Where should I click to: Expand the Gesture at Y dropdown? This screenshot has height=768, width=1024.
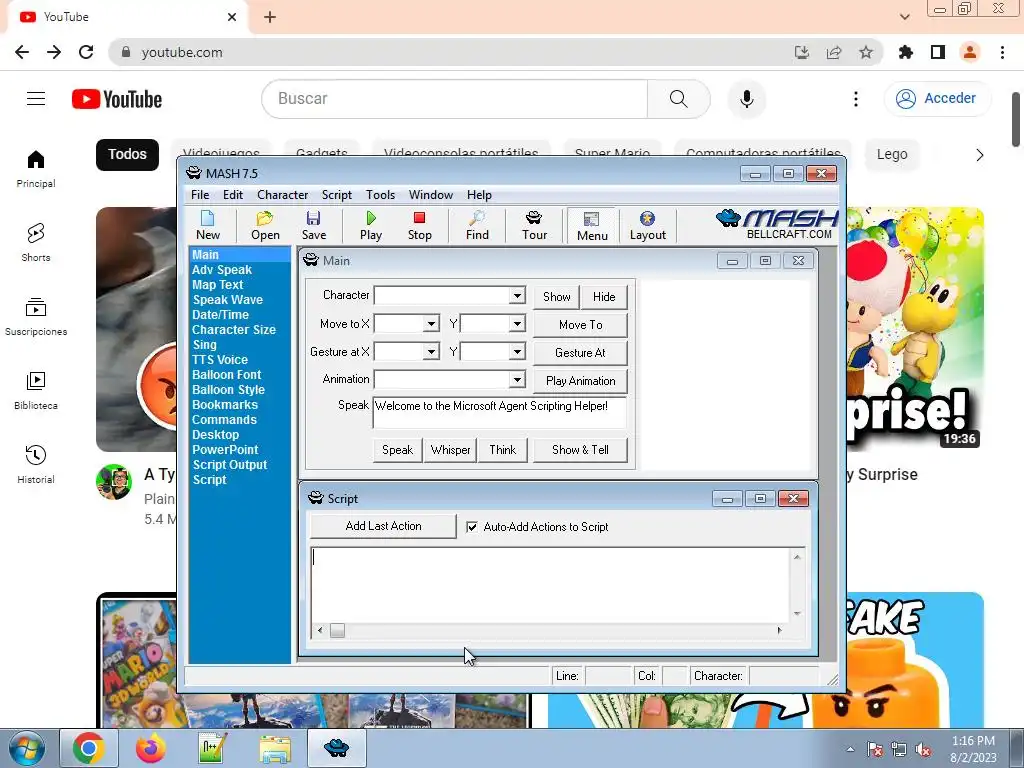[x=517, y=351]
